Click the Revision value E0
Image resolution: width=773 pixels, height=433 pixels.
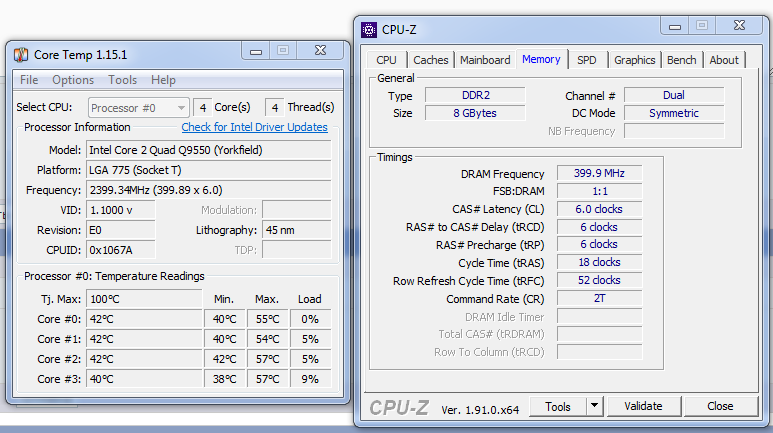coord(121,230)
